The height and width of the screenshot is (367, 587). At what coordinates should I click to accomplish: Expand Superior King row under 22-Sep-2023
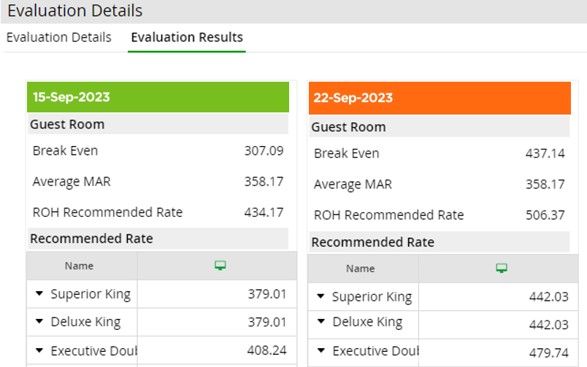[320, 296]
